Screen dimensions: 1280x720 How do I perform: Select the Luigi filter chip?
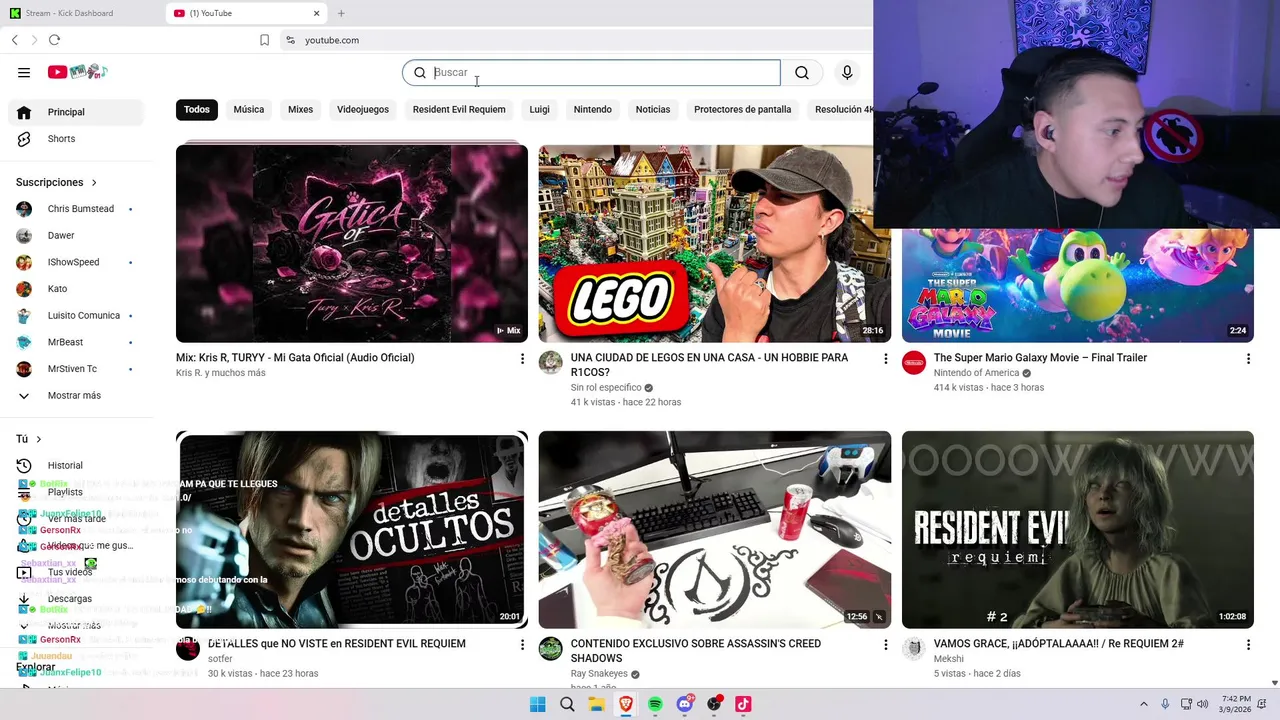(540, 109)
